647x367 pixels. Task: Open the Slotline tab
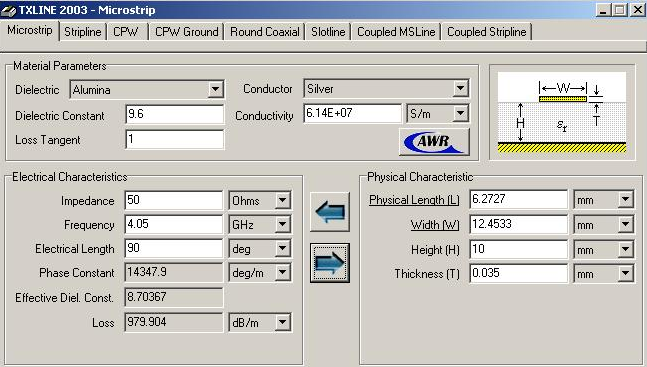328,32
